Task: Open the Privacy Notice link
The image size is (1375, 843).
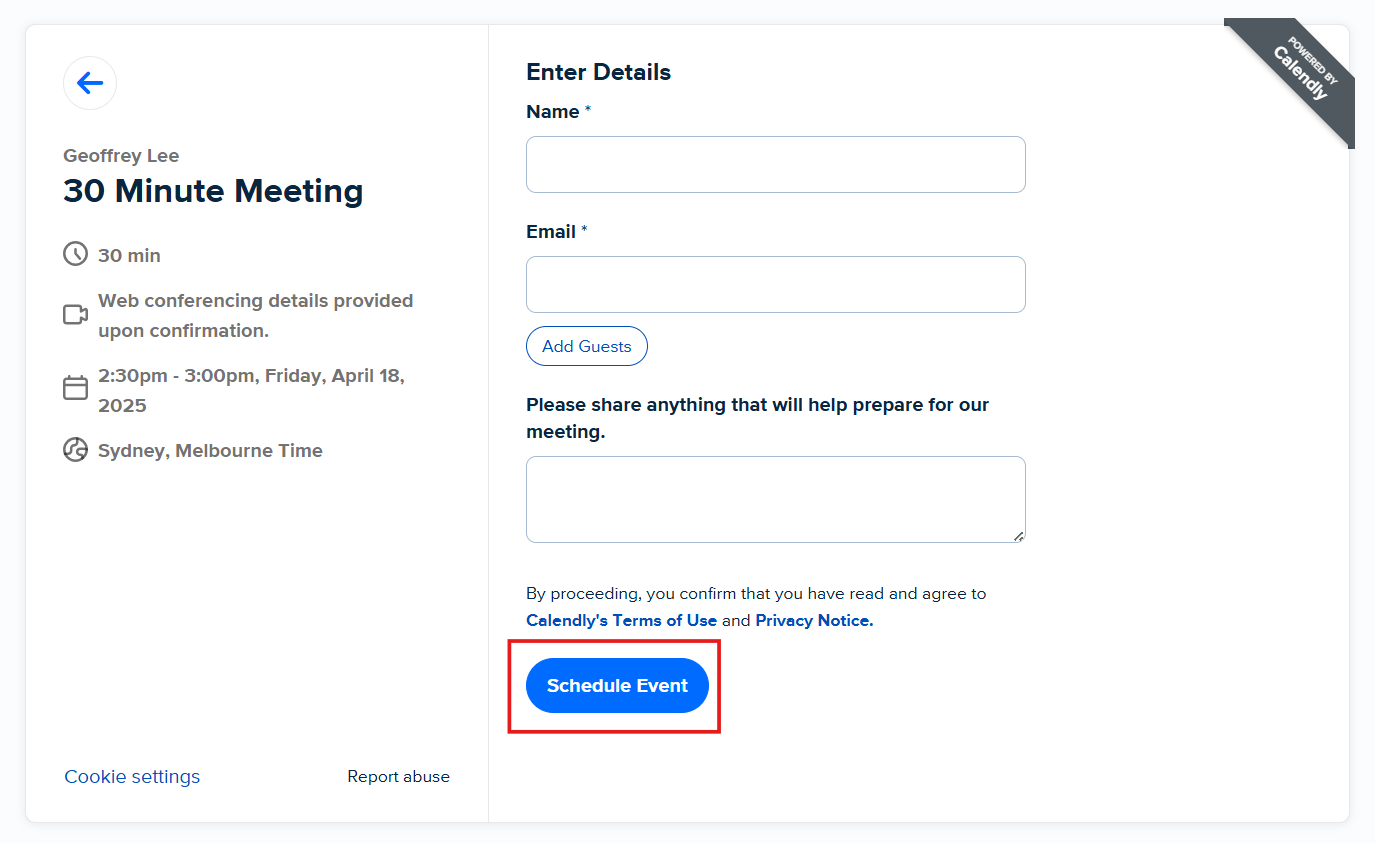Action: point(814,620)
